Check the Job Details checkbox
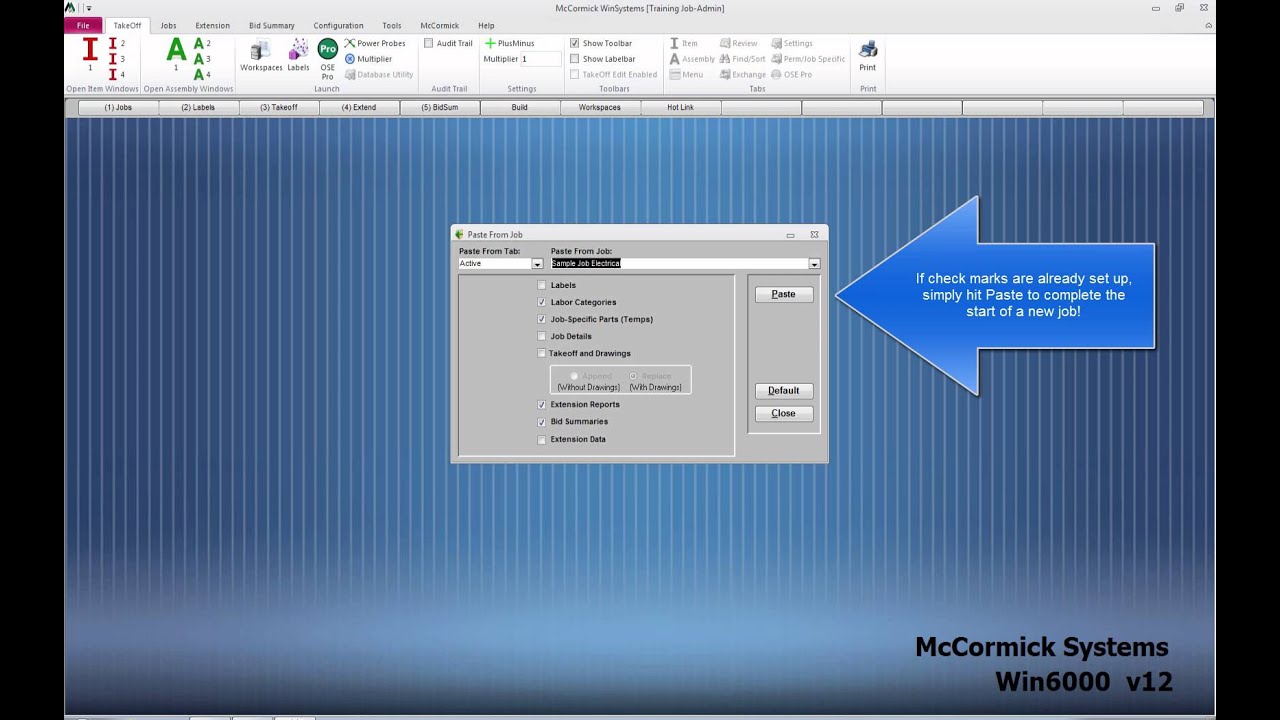Image resolution: width=1280 pixels, height=720 pixels. [x=542, y=336]
